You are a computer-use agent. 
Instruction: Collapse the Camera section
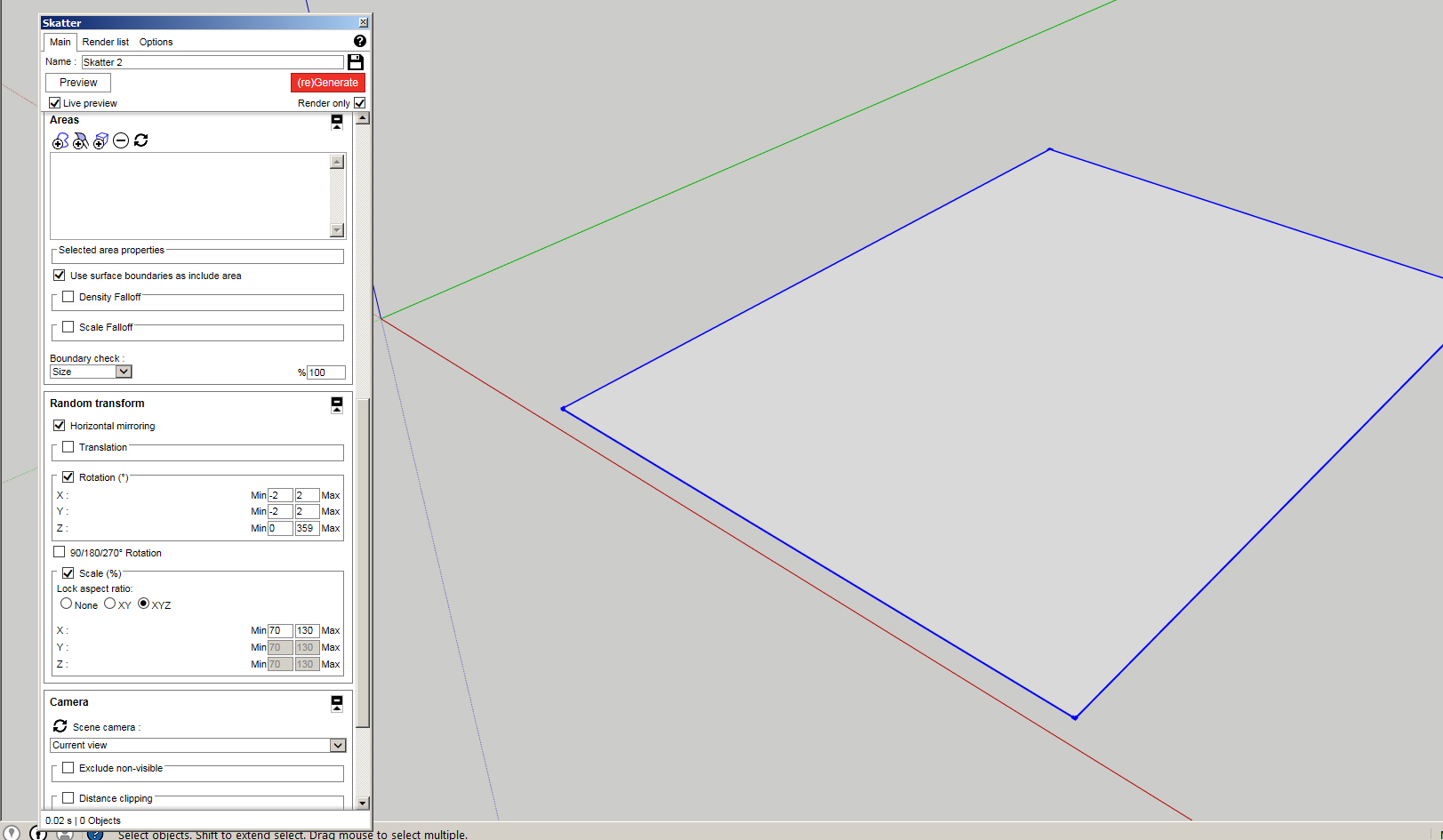click(x=337, y=703)
